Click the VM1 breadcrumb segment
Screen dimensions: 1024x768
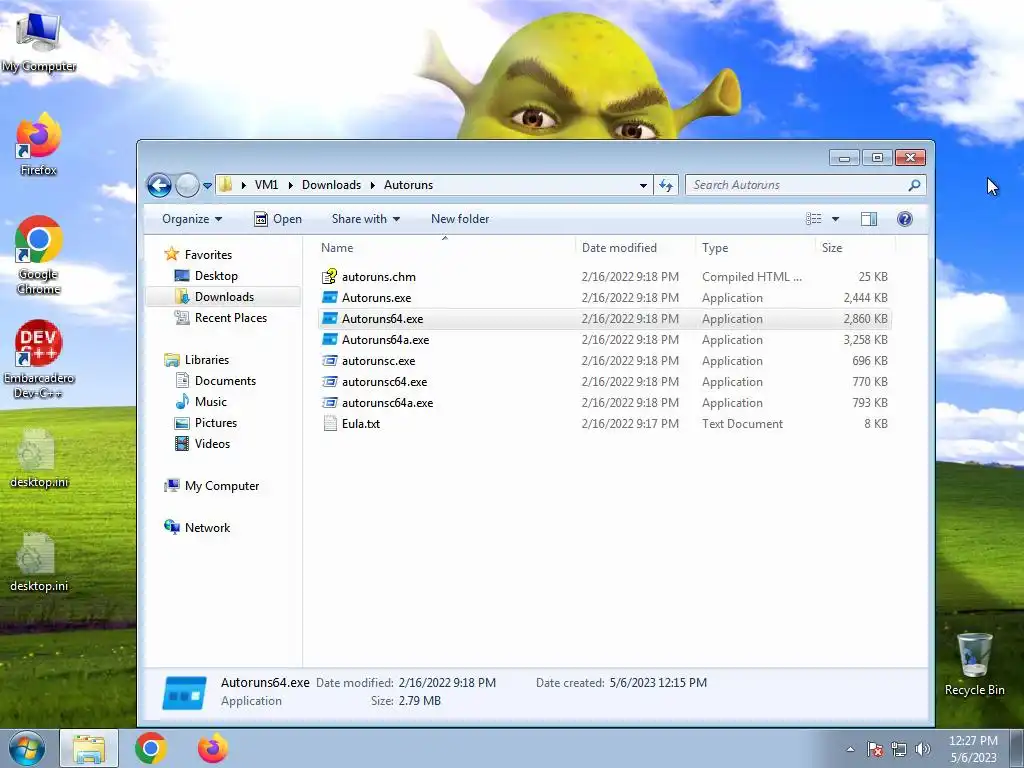coord(266,185)
